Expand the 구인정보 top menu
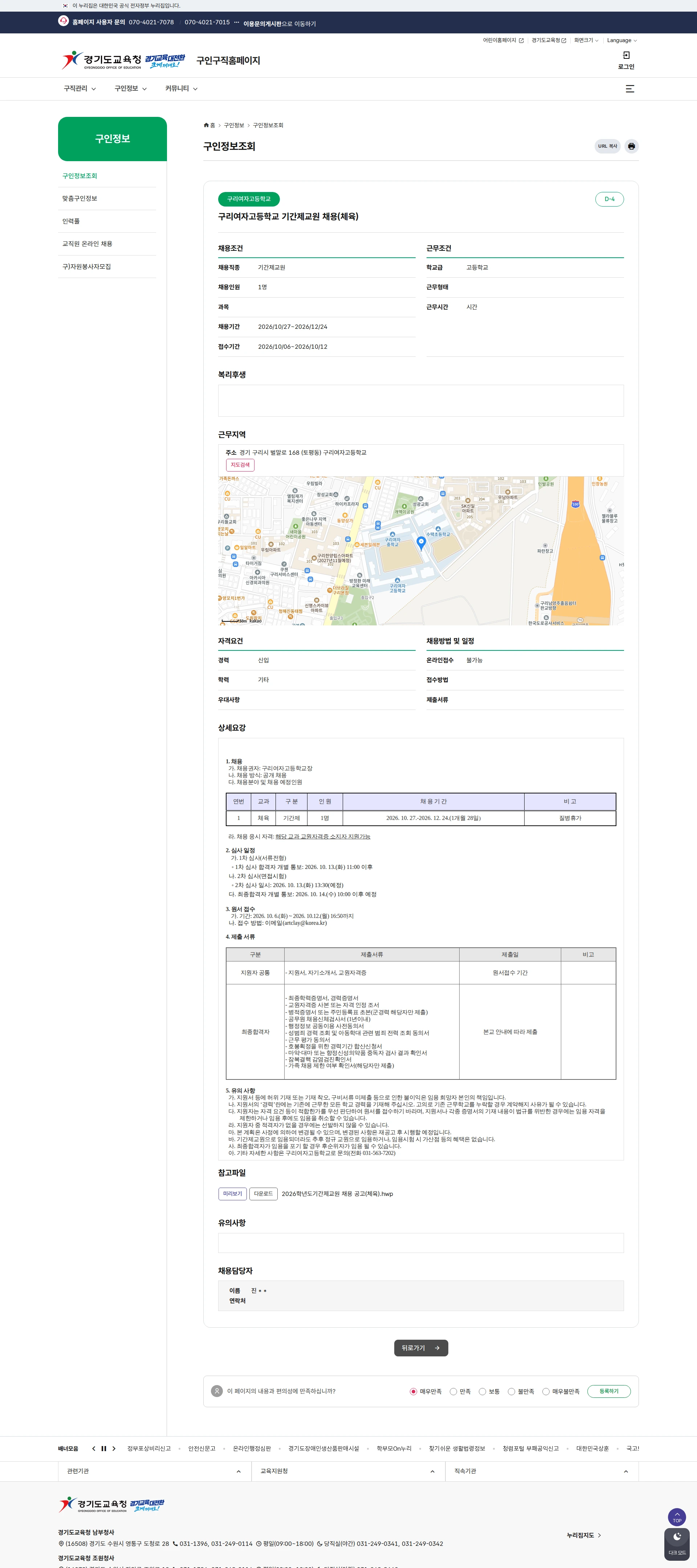 coord(131,89)
